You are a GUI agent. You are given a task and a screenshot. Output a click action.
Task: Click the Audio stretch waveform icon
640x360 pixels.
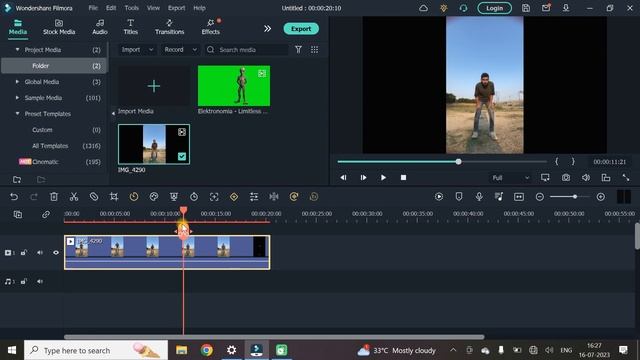(x=274, y=197)
